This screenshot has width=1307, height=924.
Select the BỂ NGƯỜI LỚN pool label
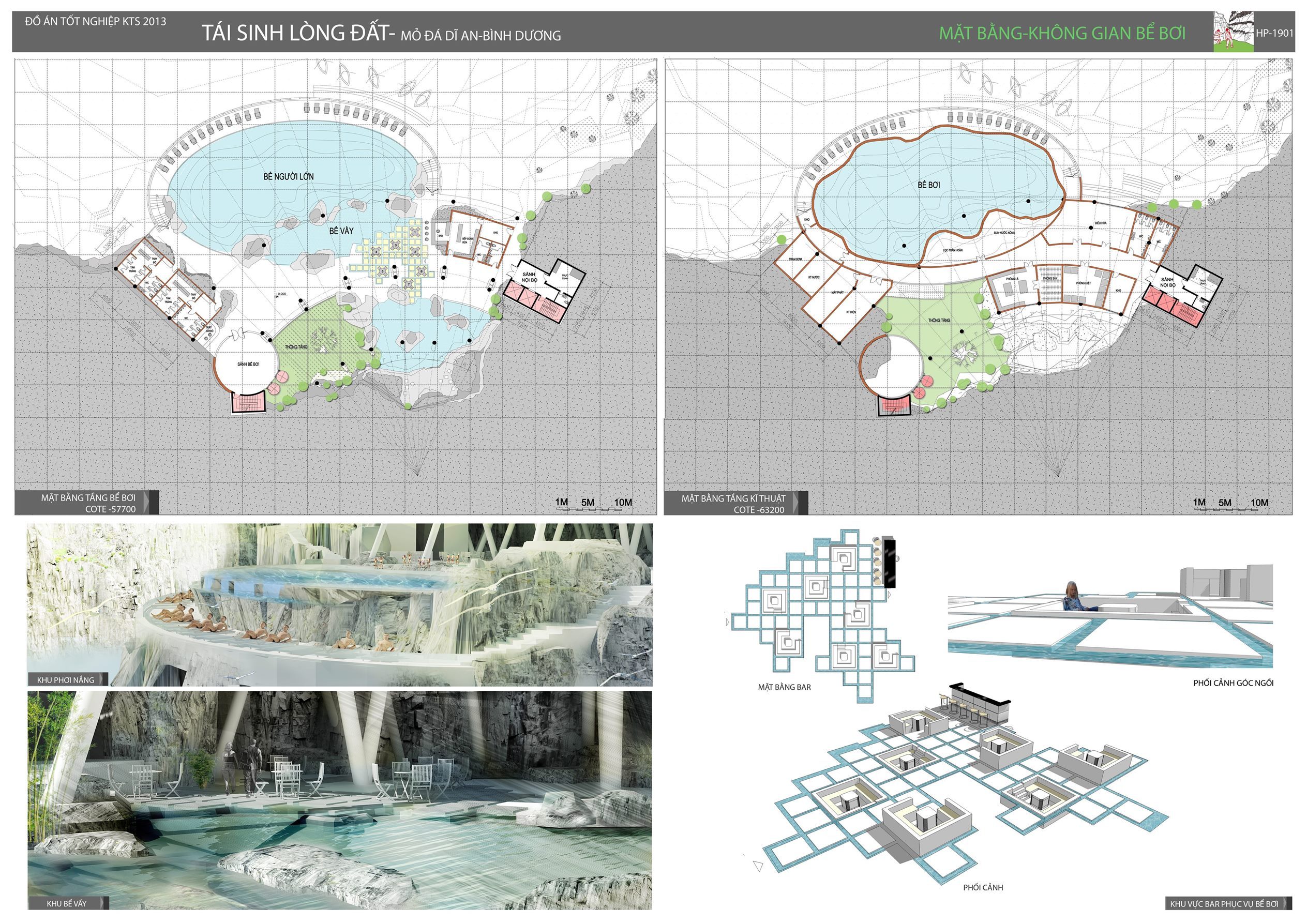289,176
